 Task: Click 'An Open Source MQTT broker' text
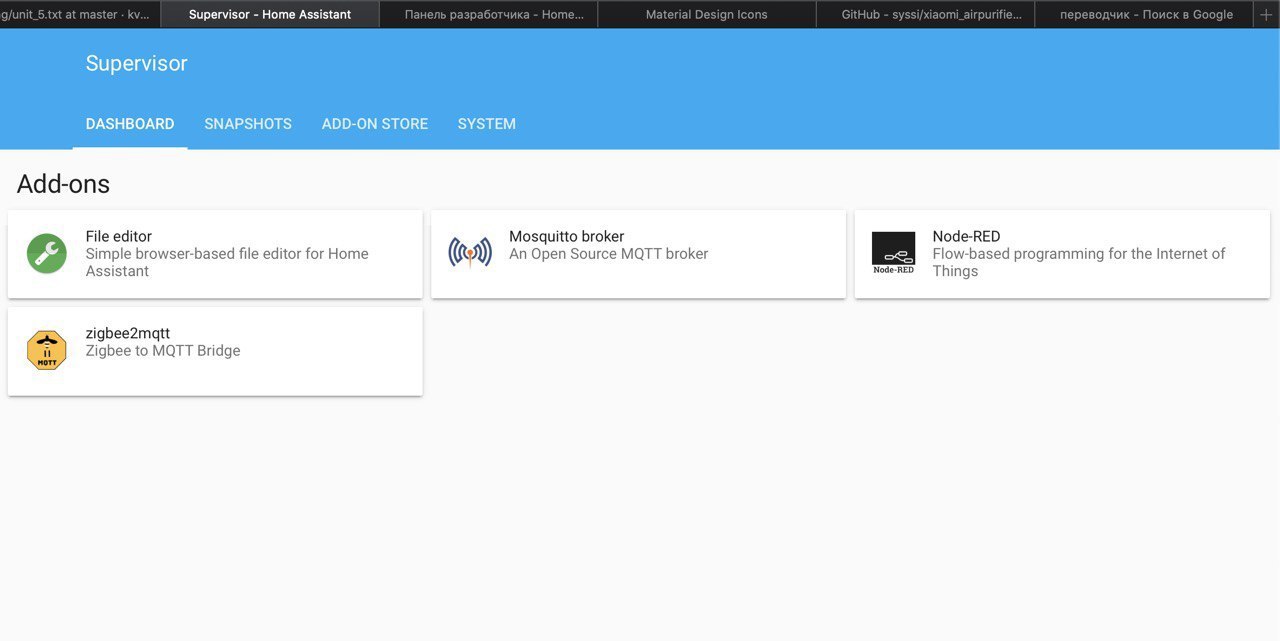(x=608, y=254)
